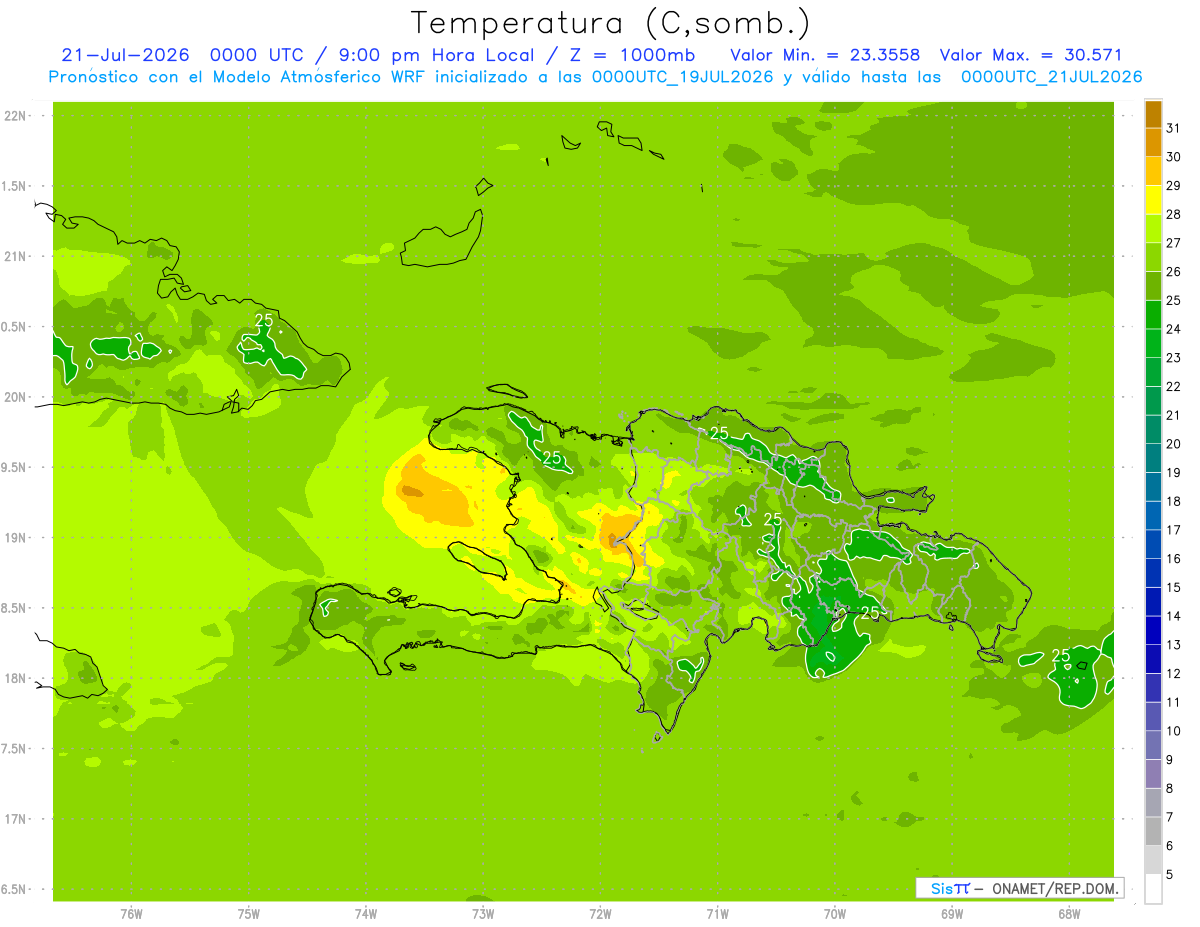1200x927 pixels.
Task: Select the colorbar swatch between 30 and 31
Action: [1153, 143]
